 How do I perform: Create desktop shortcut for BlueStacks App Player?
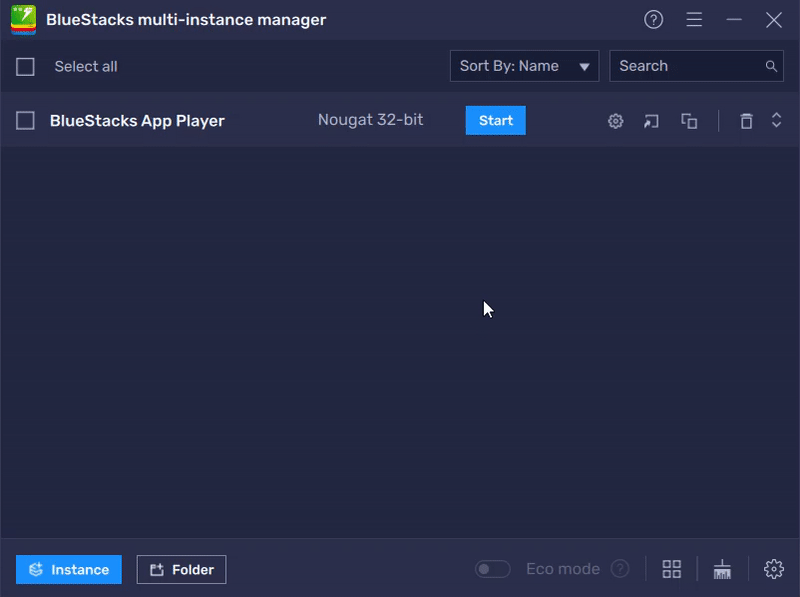pyautogui.click(x=652, y=121)
